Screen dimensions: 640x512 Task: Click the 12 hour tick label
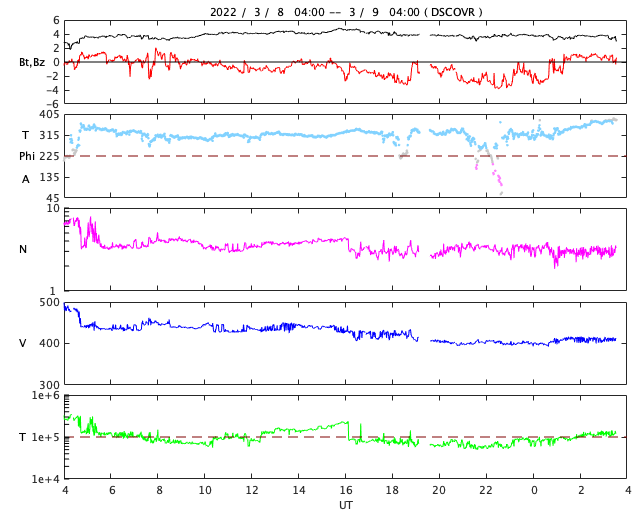click(252, 490)
